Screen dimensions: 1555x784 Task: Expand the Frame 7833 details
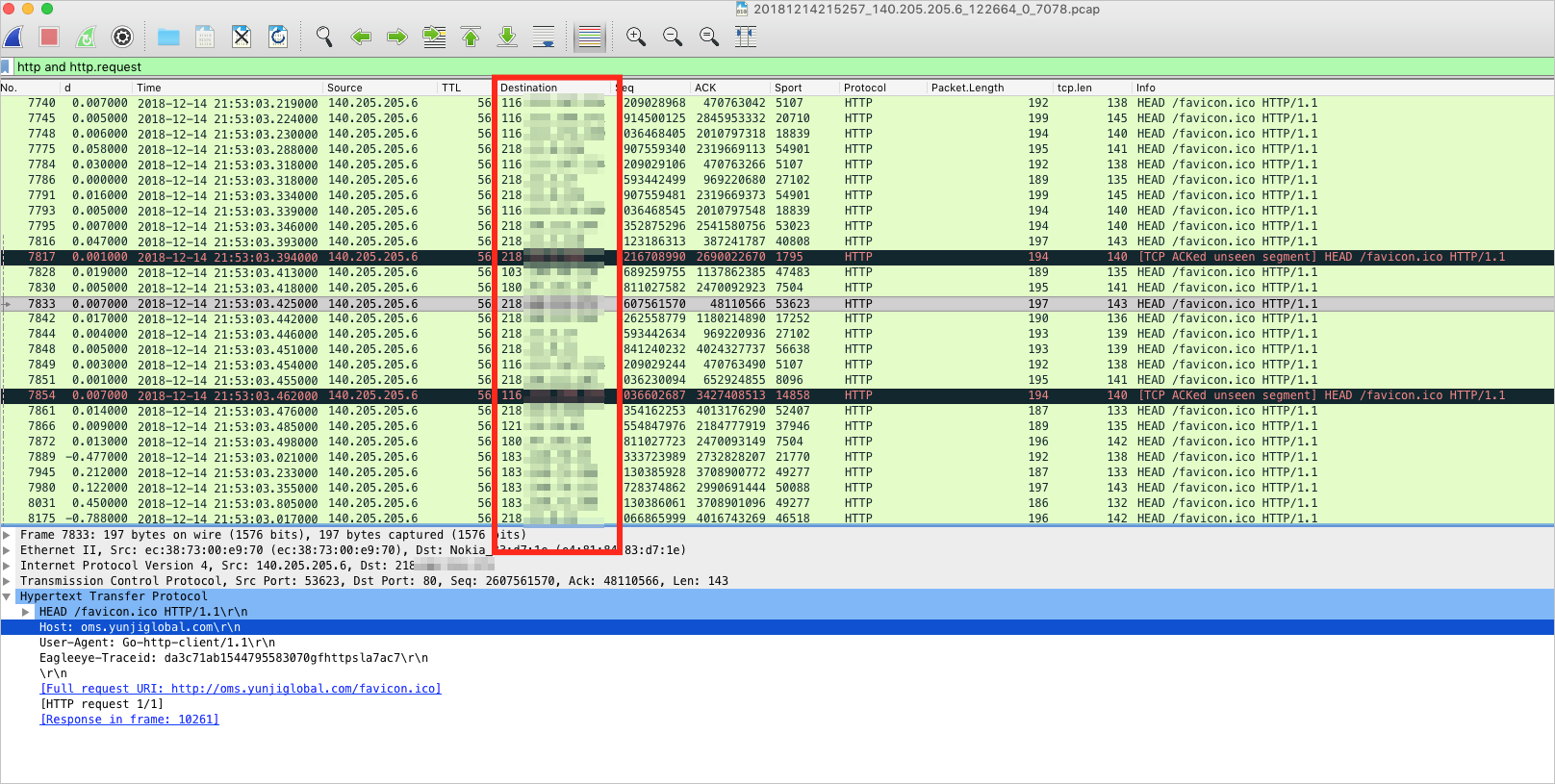click(7, 535)
